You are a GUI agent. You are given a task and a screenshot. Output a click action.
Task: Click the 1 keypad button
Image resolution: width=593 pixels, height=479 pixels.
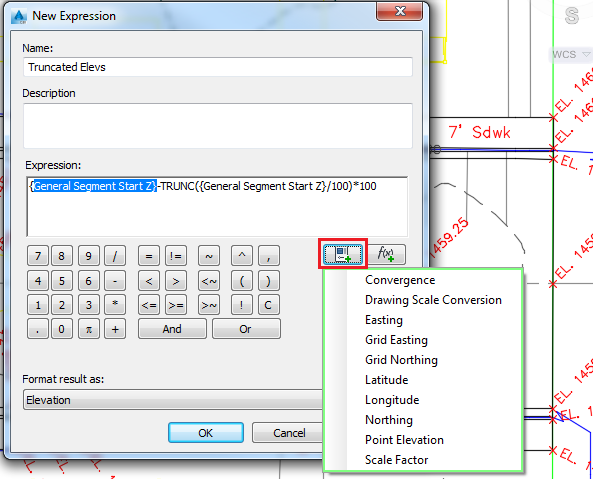pyautogui.click(x=38, y=305)
